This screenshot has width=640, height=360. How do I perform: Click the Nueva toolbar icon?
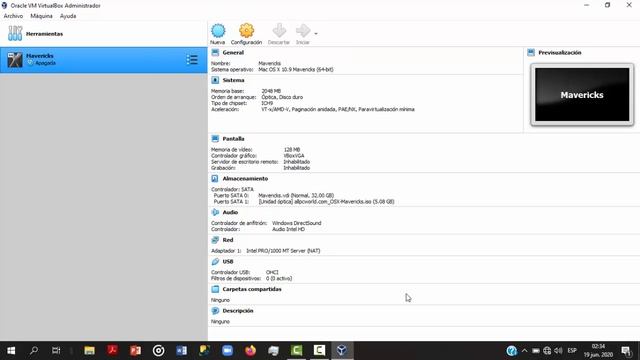[218, 31]
